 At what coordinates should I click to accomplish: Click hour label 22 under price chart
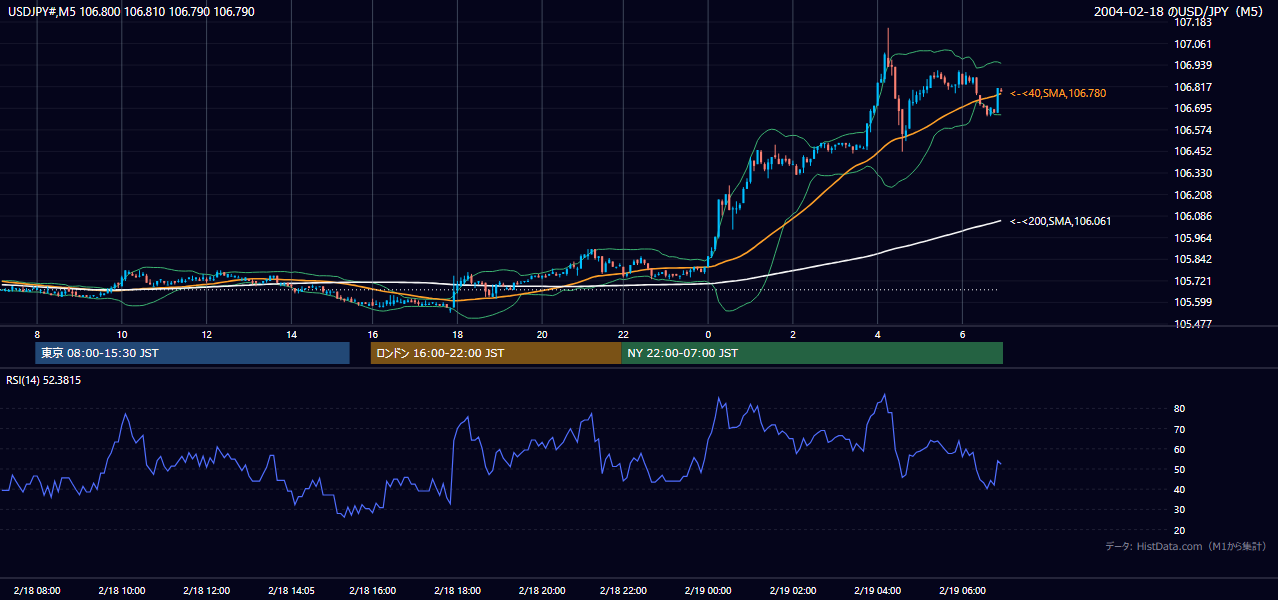(x=623, y=334)
